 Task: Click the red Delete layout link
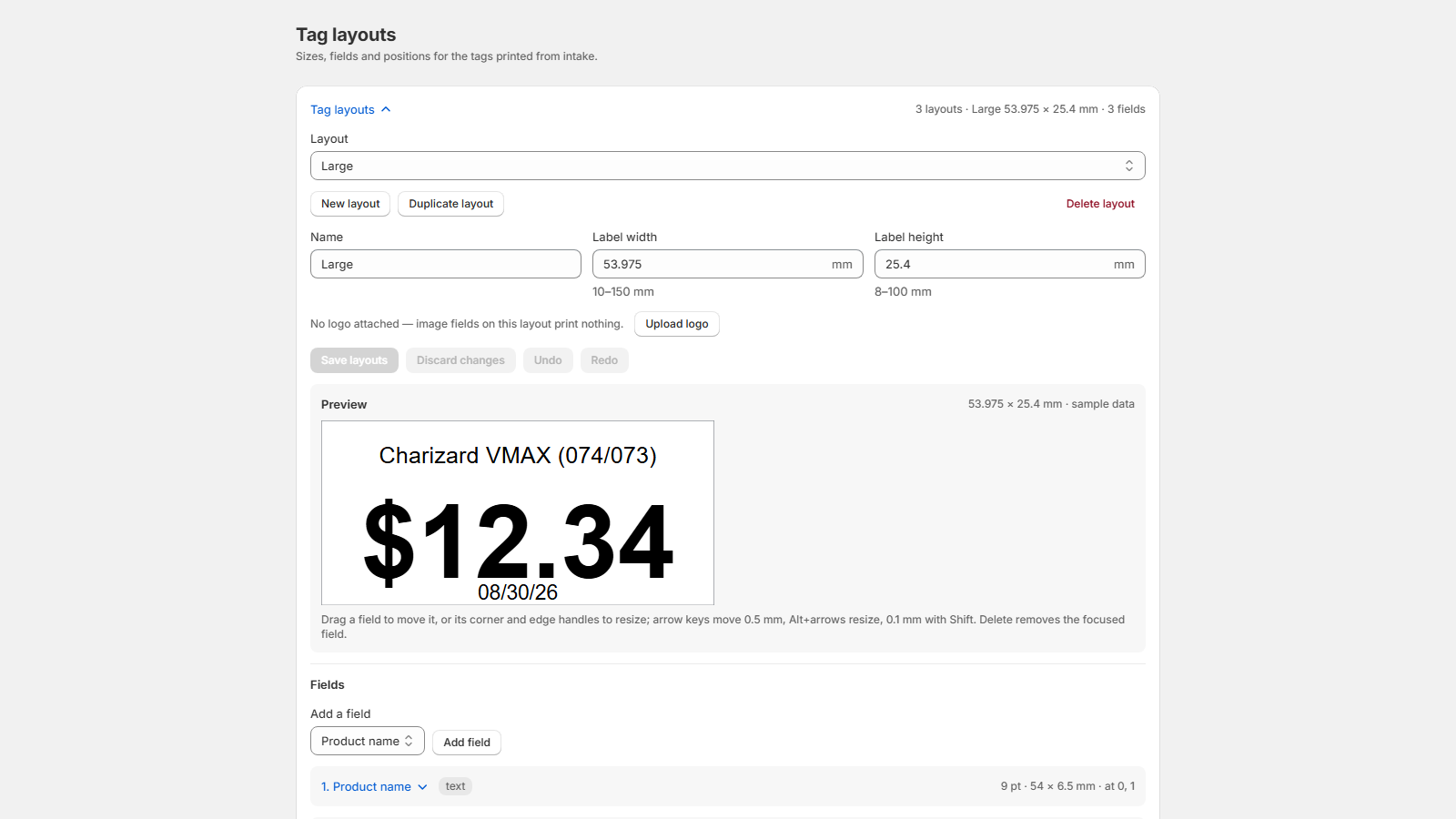pos(1100,204)
